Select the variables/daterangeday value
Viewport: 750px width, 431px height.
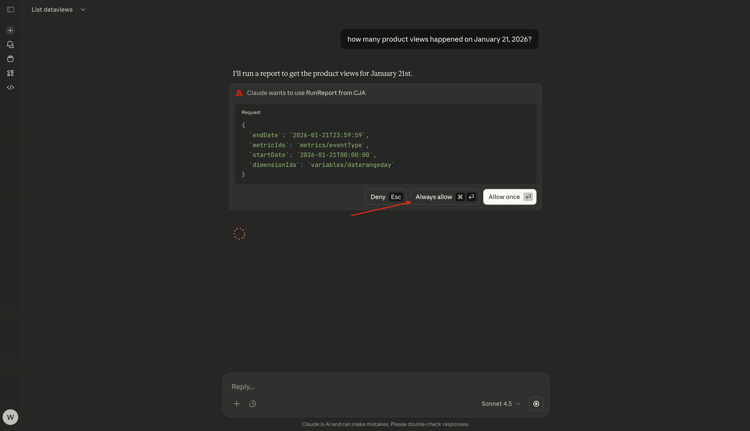[x=352, y=165]
